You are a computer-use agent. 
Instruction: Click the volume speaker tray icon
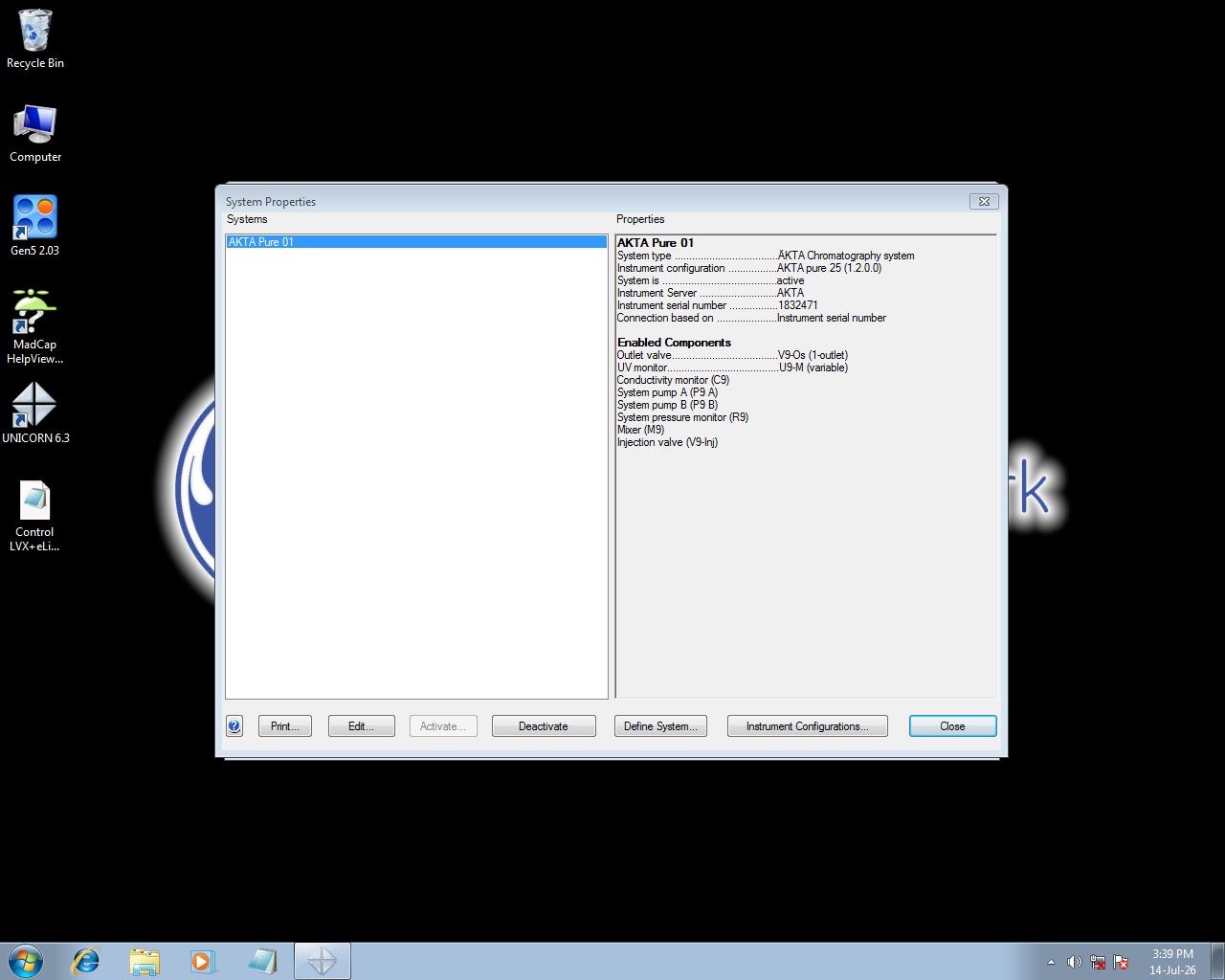click(x=1074, y=962)
